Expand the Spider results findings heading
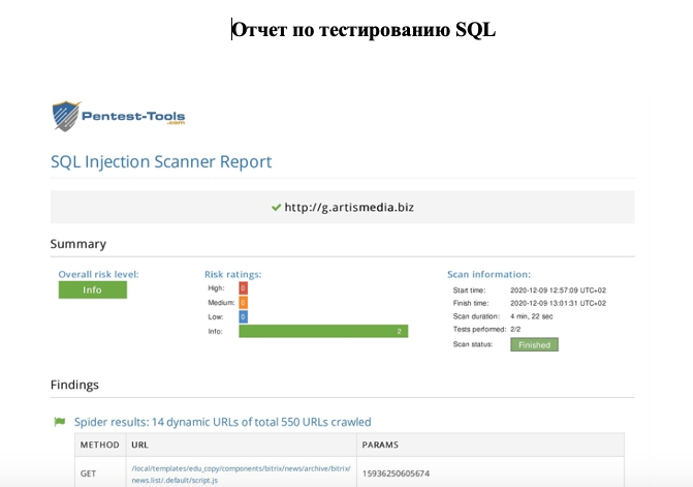This screenshot has width=693, height=487. pos(222,422)
